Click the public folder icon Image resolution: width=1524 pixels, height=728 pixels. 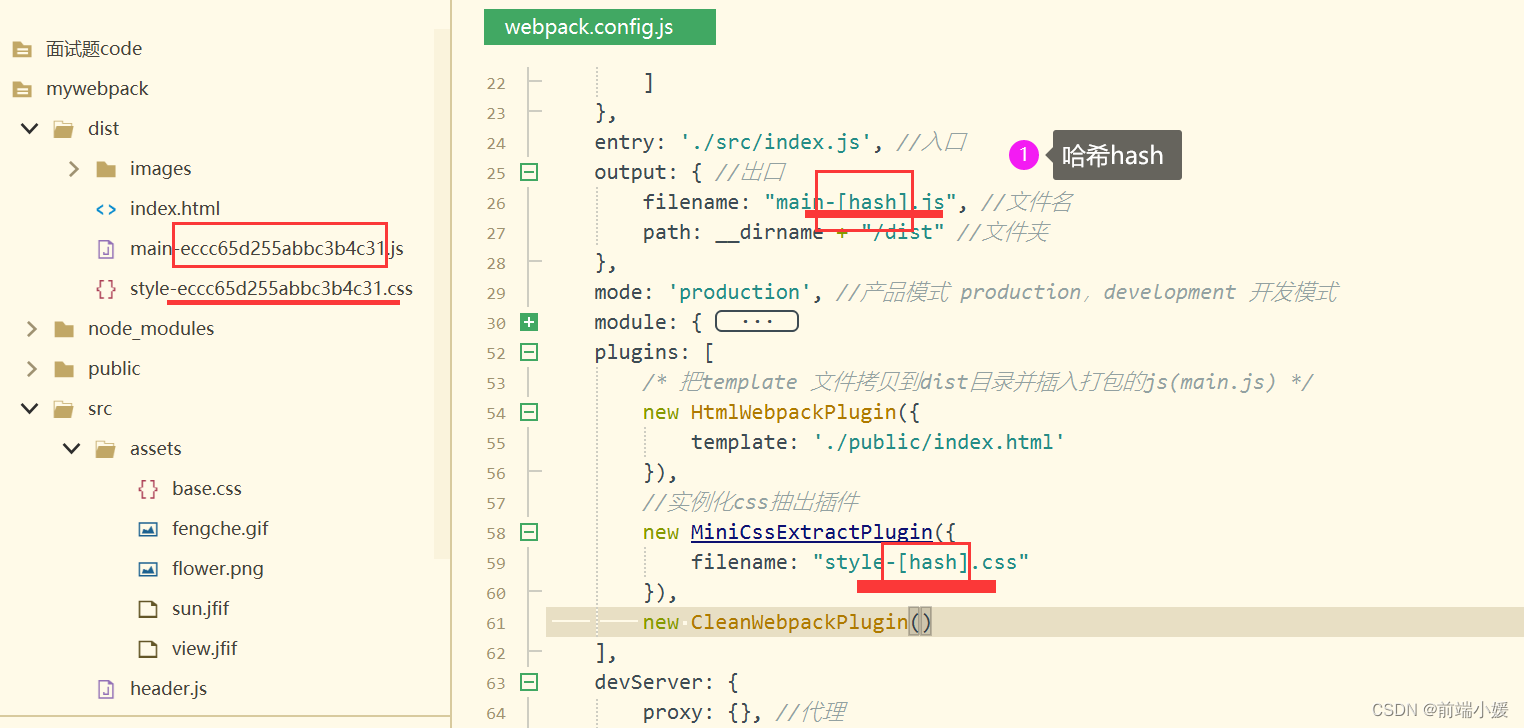tap(64, 369)
